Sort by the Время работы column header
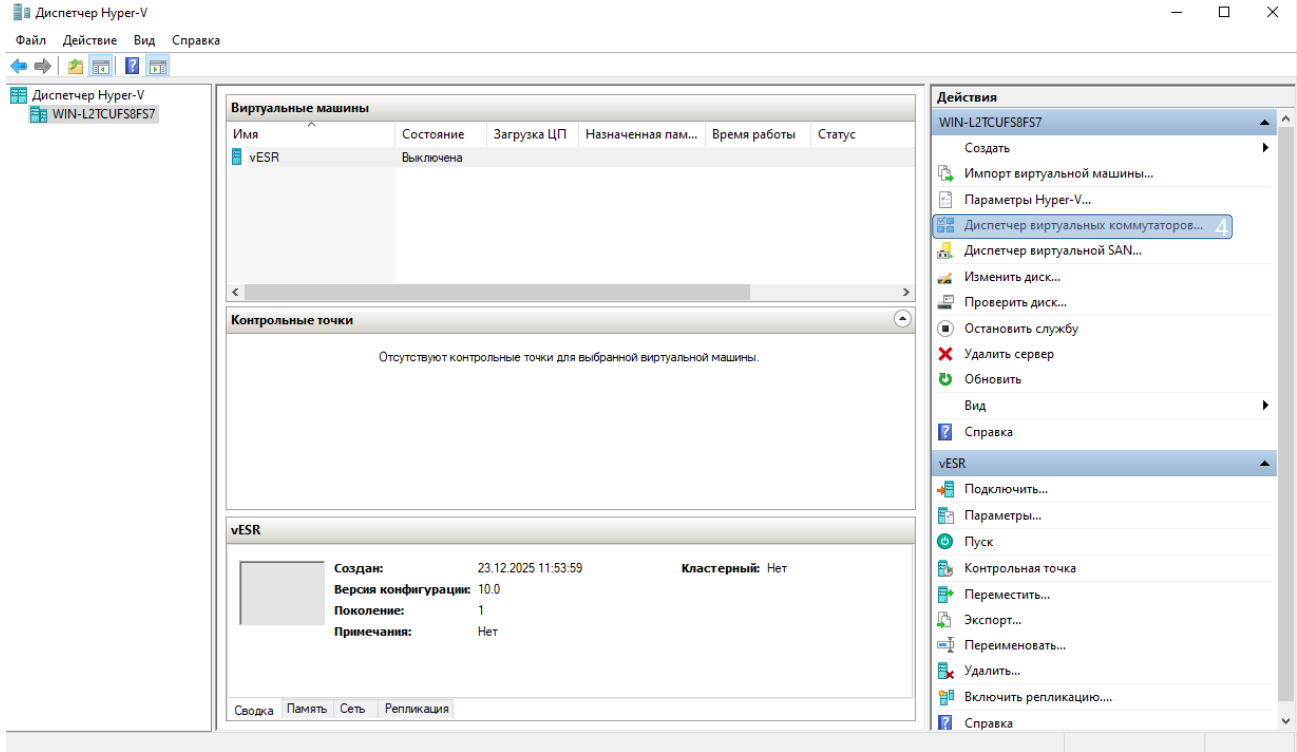Viewport: 1297px width, 752px height. [x=757, y=134]
